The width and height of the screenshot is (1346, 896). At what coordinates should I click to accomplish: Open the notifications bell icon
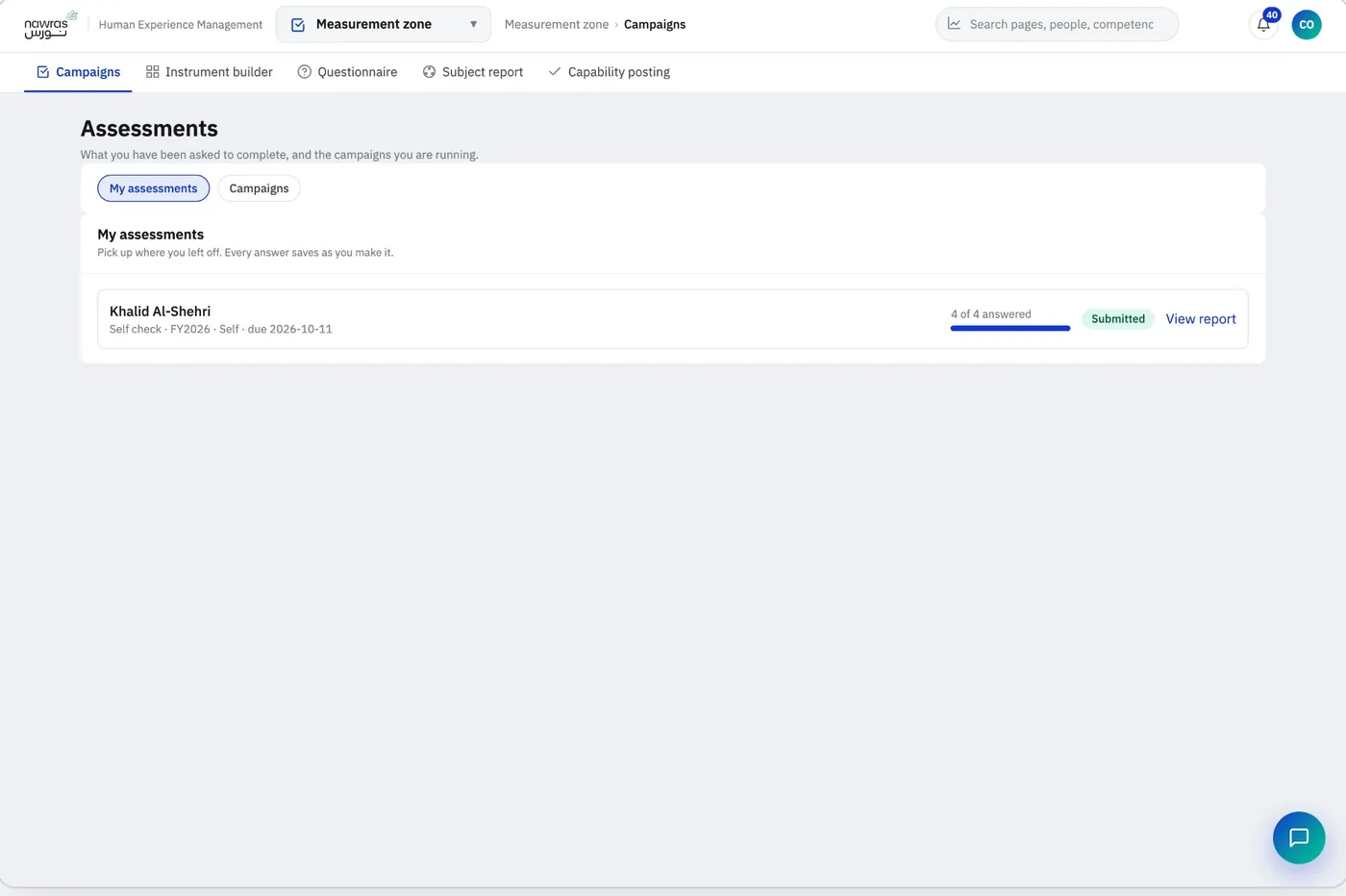point(1263,25)
